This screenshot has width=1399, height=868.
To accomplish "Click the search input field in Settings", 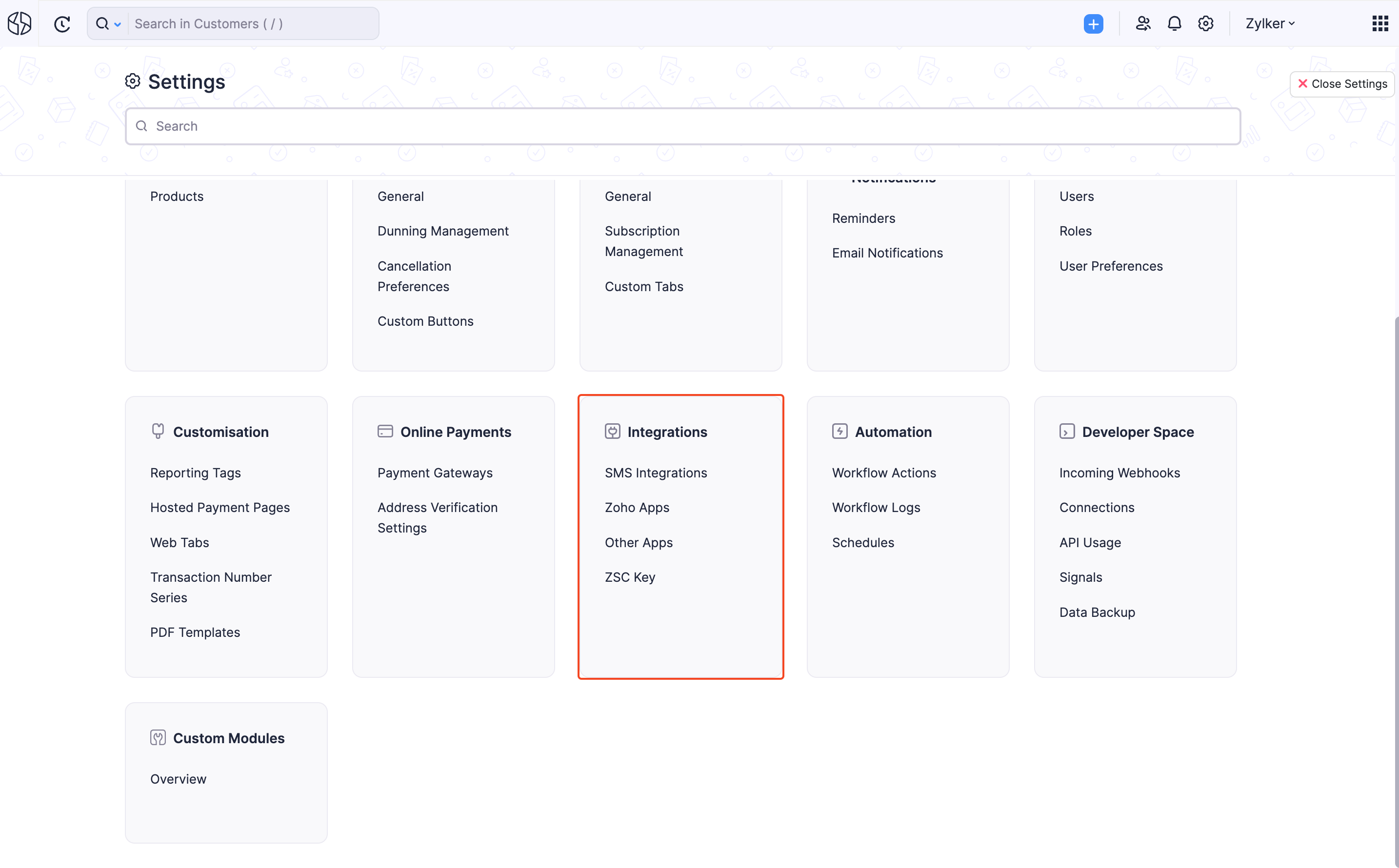I will (x=683, y=126).
